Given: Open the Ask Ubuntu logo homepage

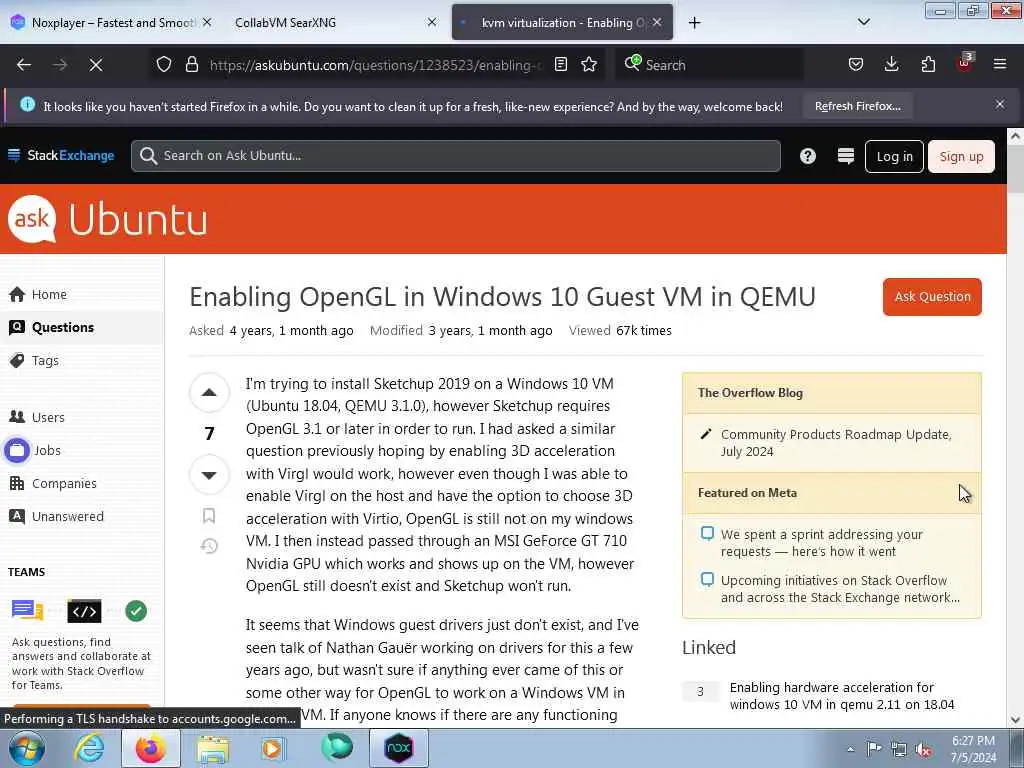Looking at the screenshot, I should pos(108,219).
